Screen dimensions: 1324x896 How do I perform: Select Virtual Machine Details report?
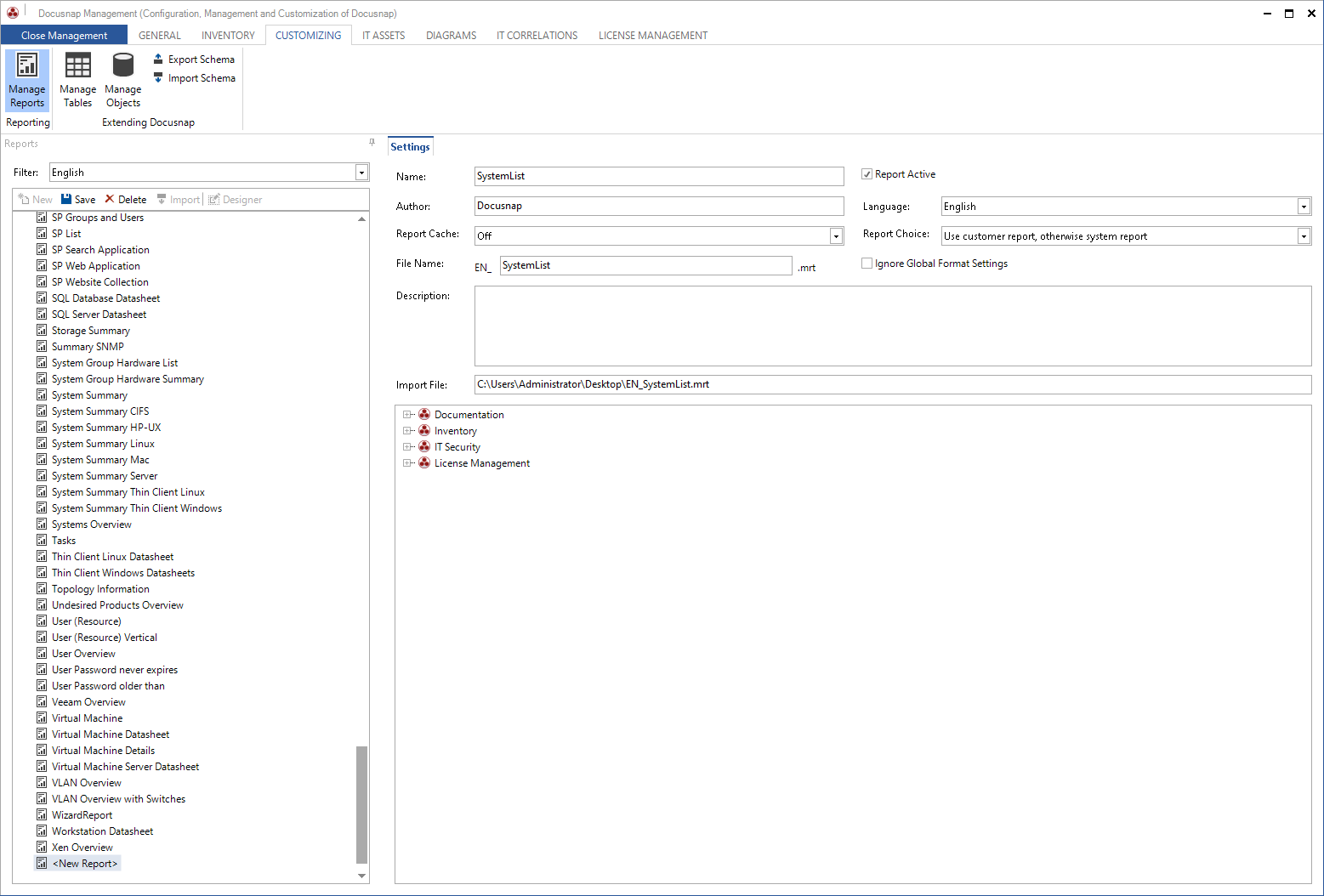103,750
